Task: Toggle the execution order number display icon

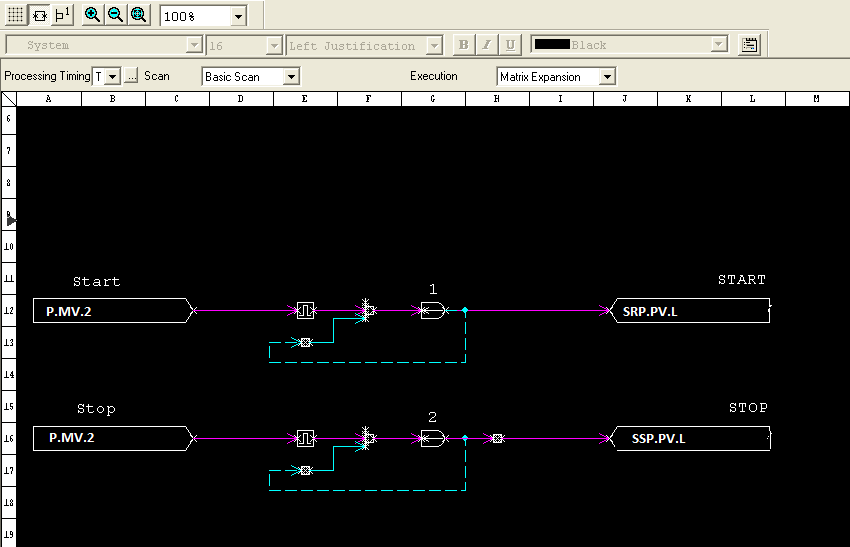Action: click(62, 15)
